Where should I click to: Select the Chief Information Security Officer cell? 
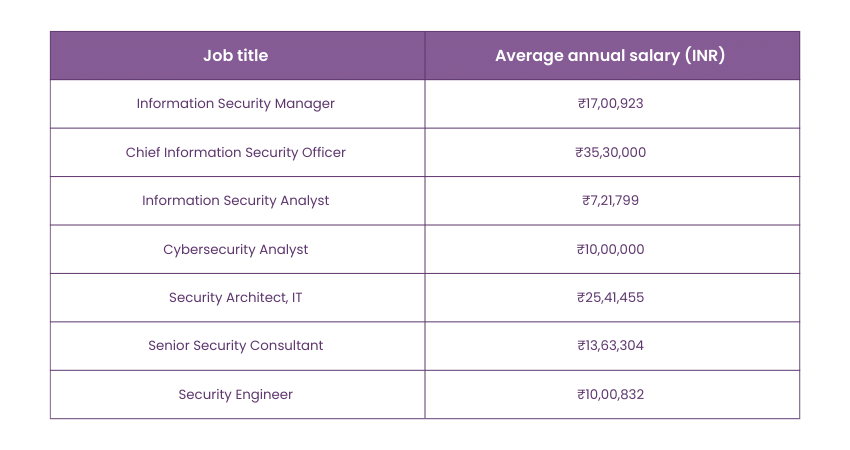coord(236,152)
